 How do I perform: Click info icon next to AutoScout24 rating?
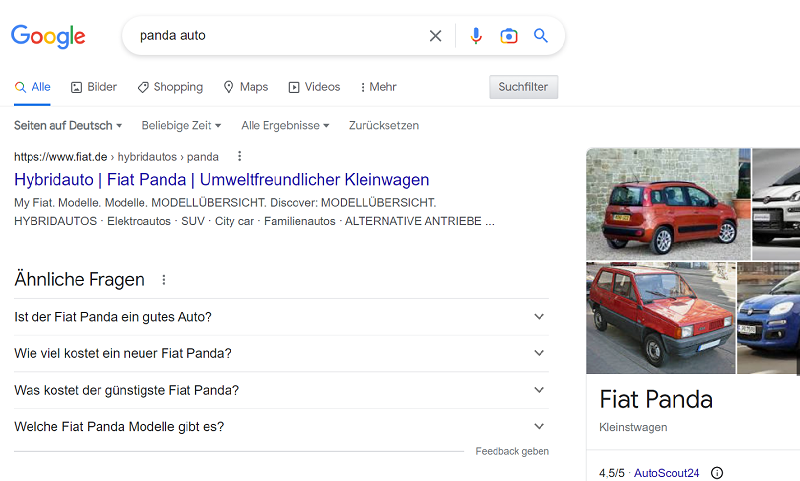pyautogui.click(x=716, y=473)
